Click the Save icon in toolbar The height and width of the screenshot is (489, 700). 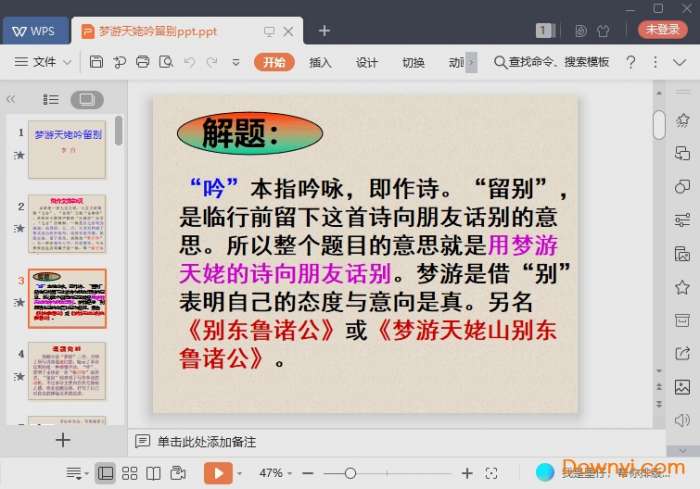[96, 62]
